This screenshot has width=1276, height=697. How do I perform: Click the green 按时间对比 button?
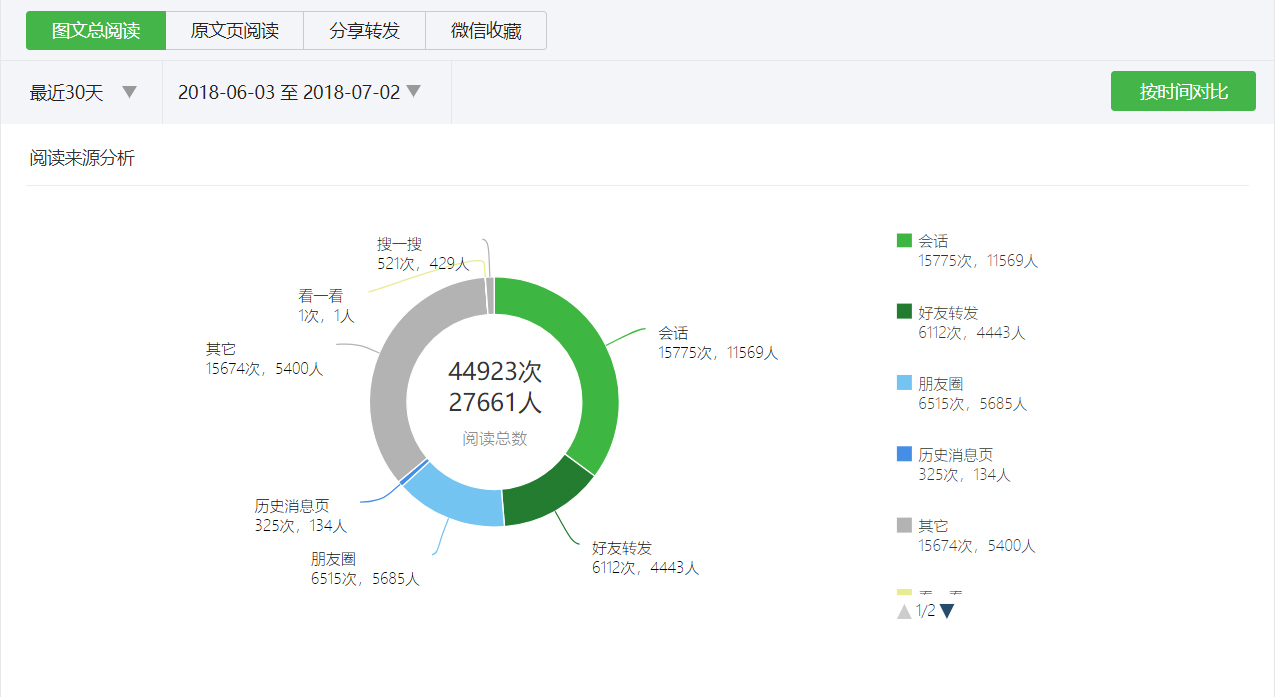[1182, 90]
